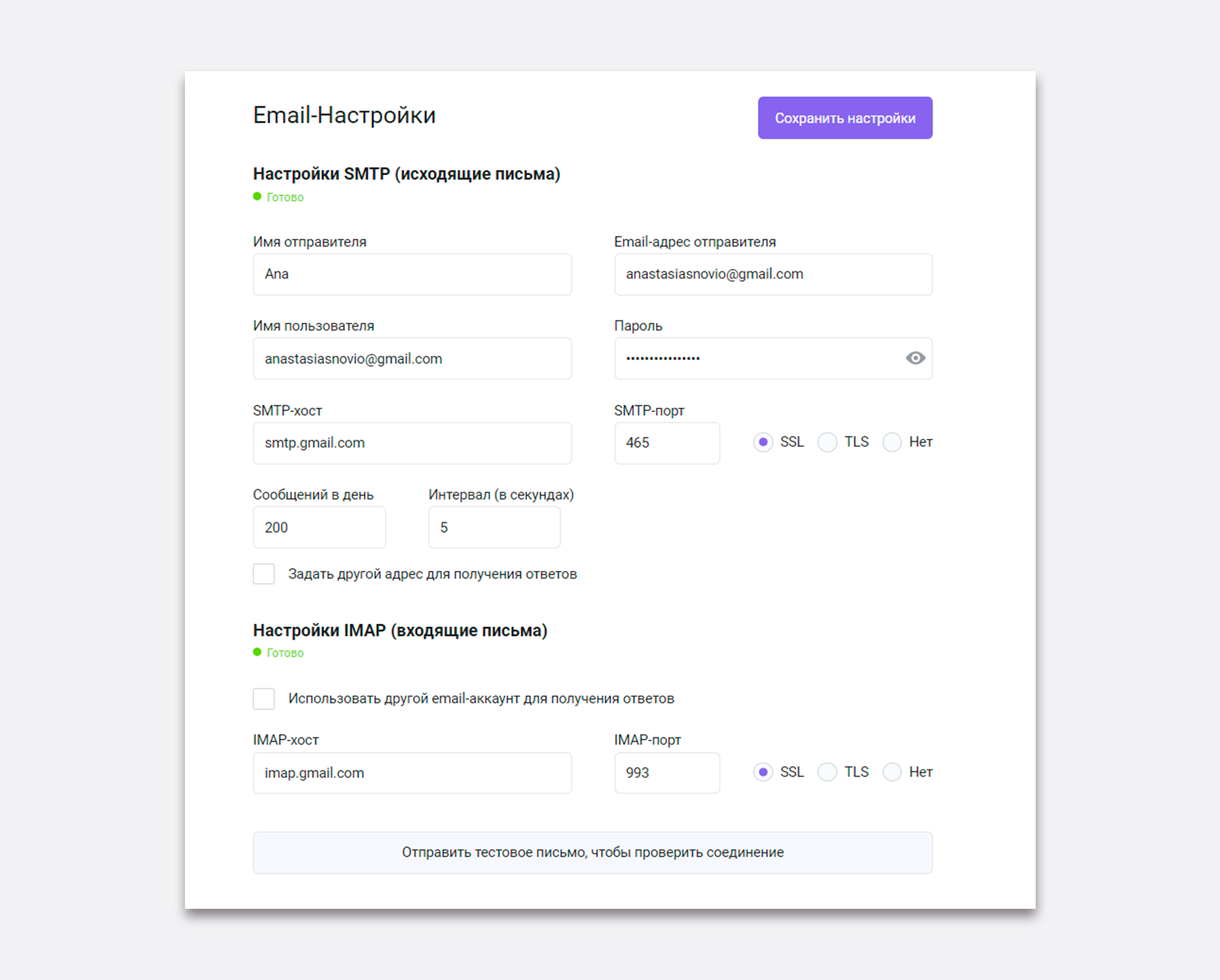Show password with the eye icon
Screen dimensions: 1220x980
pyautogui.click(x=915, y=358)
